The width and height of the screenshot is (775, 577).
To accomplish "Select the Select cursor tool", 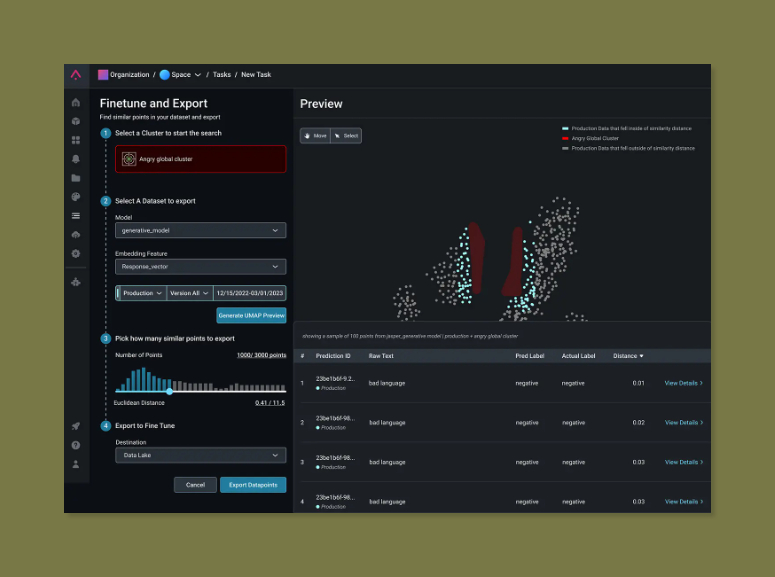I will click(346, 135).
